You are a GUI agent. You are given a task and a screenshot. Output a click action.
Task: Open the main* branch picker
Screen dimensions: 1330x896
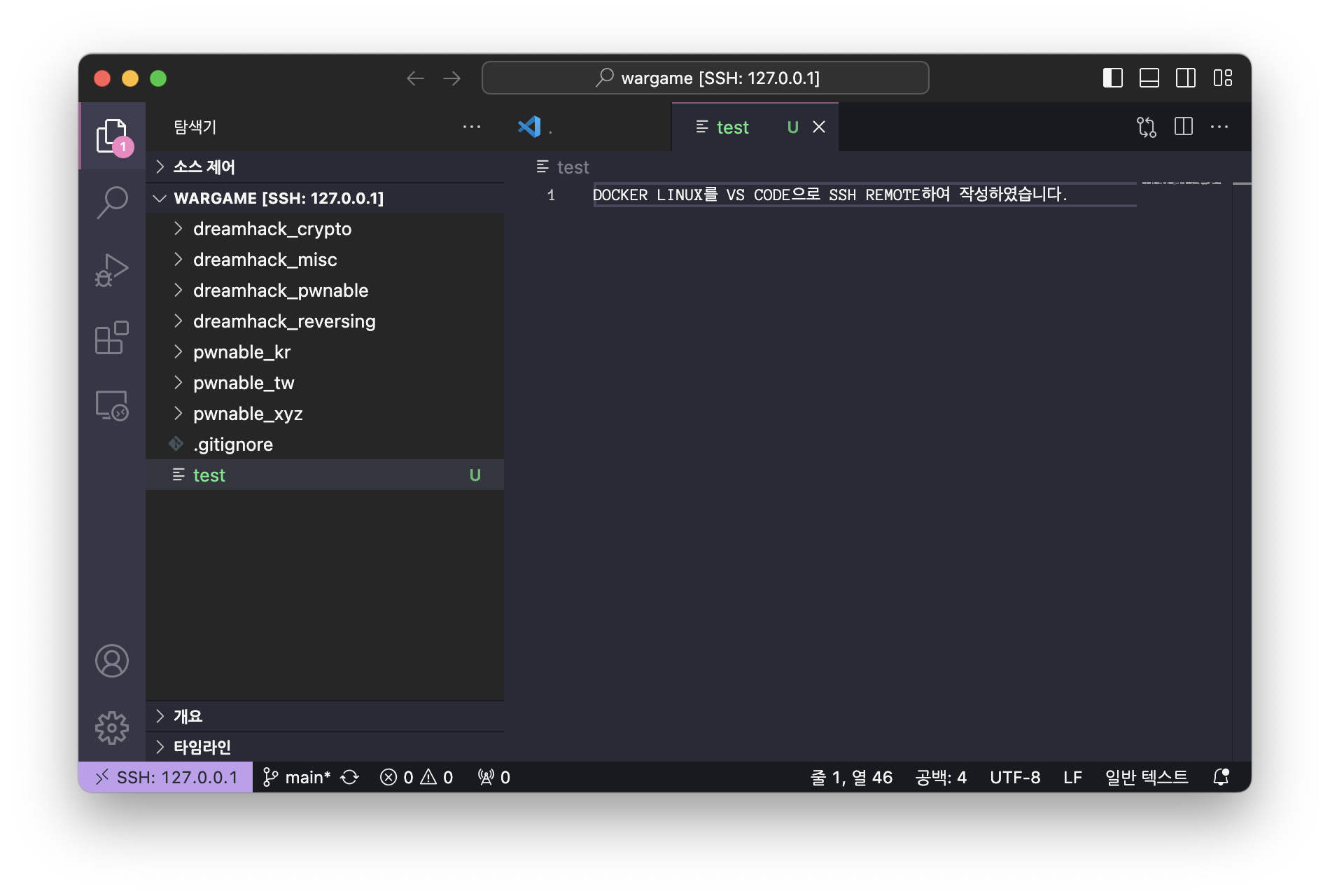(297, 777)
